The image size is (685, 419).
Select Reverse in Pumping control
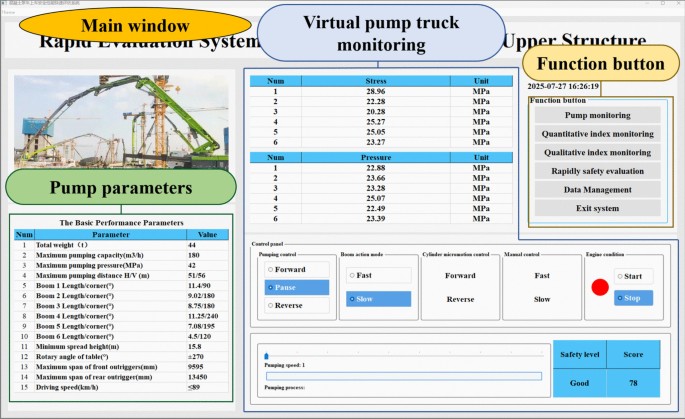[x=297, y=305]
